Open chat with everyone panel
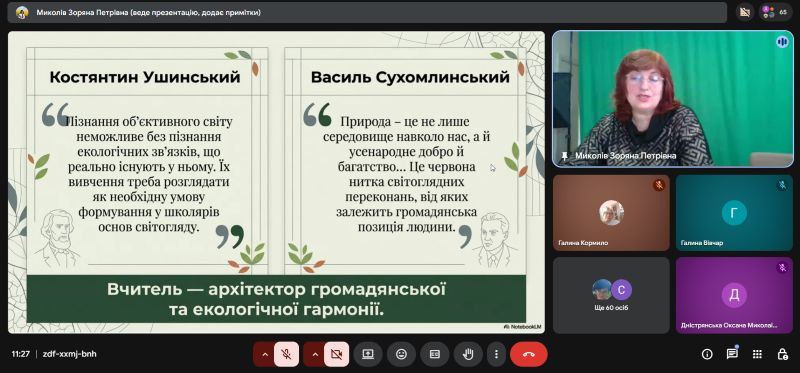This screenshot has width=800, height=373. (732, 354)
